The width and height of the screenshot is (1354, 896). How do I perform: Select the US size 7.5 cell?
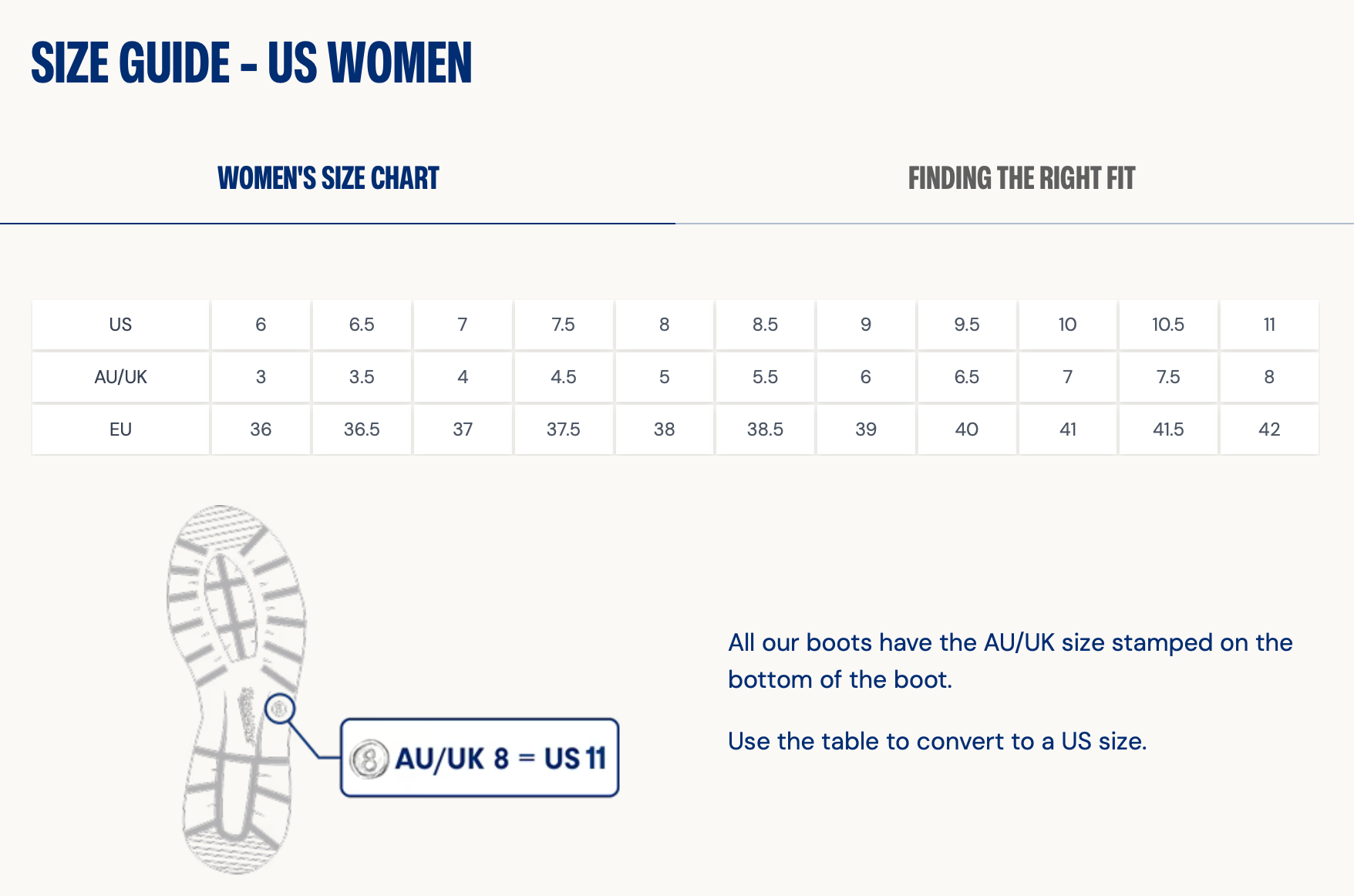[563, 325]
